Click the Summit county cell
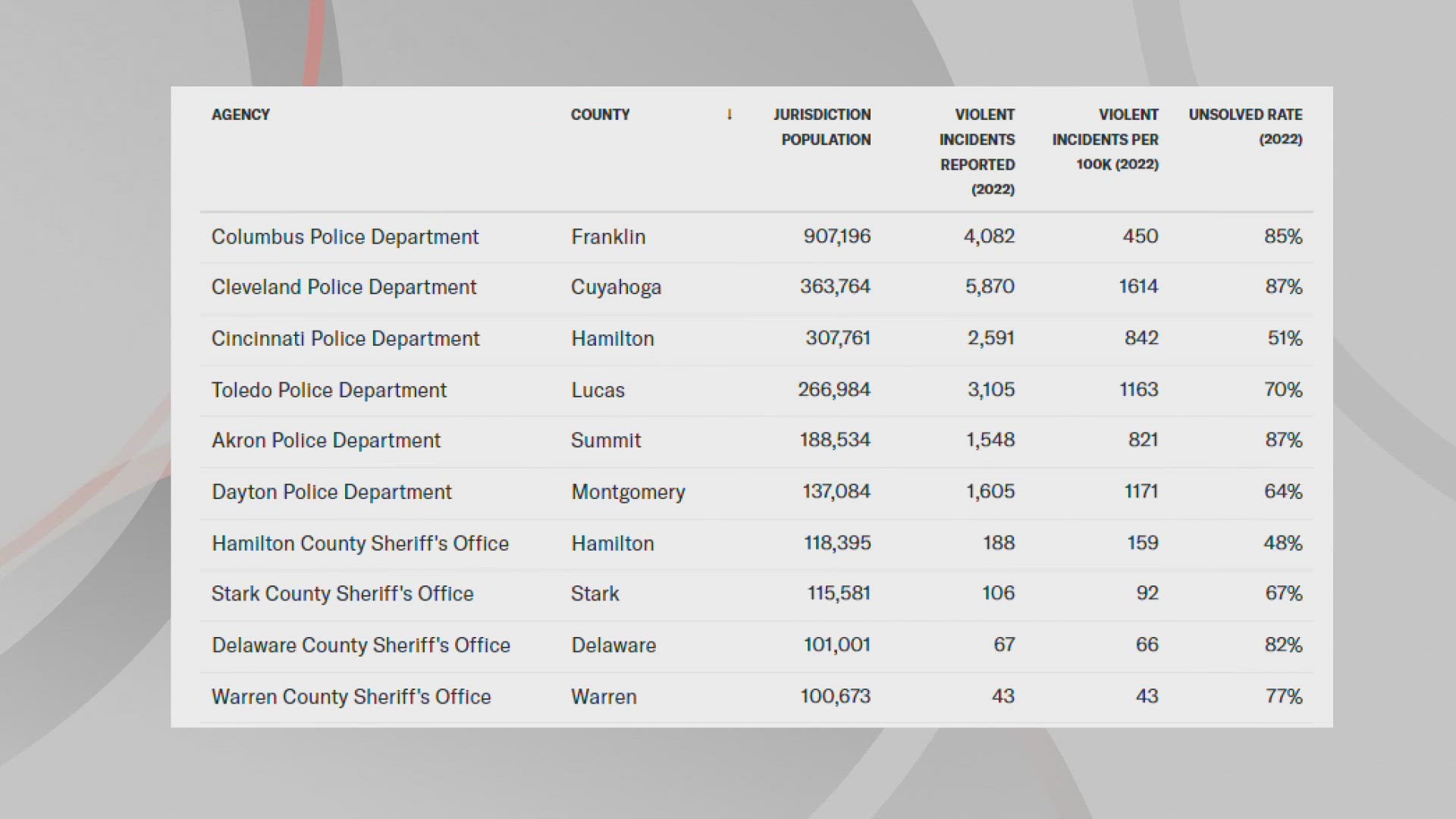 click(606, 441)
